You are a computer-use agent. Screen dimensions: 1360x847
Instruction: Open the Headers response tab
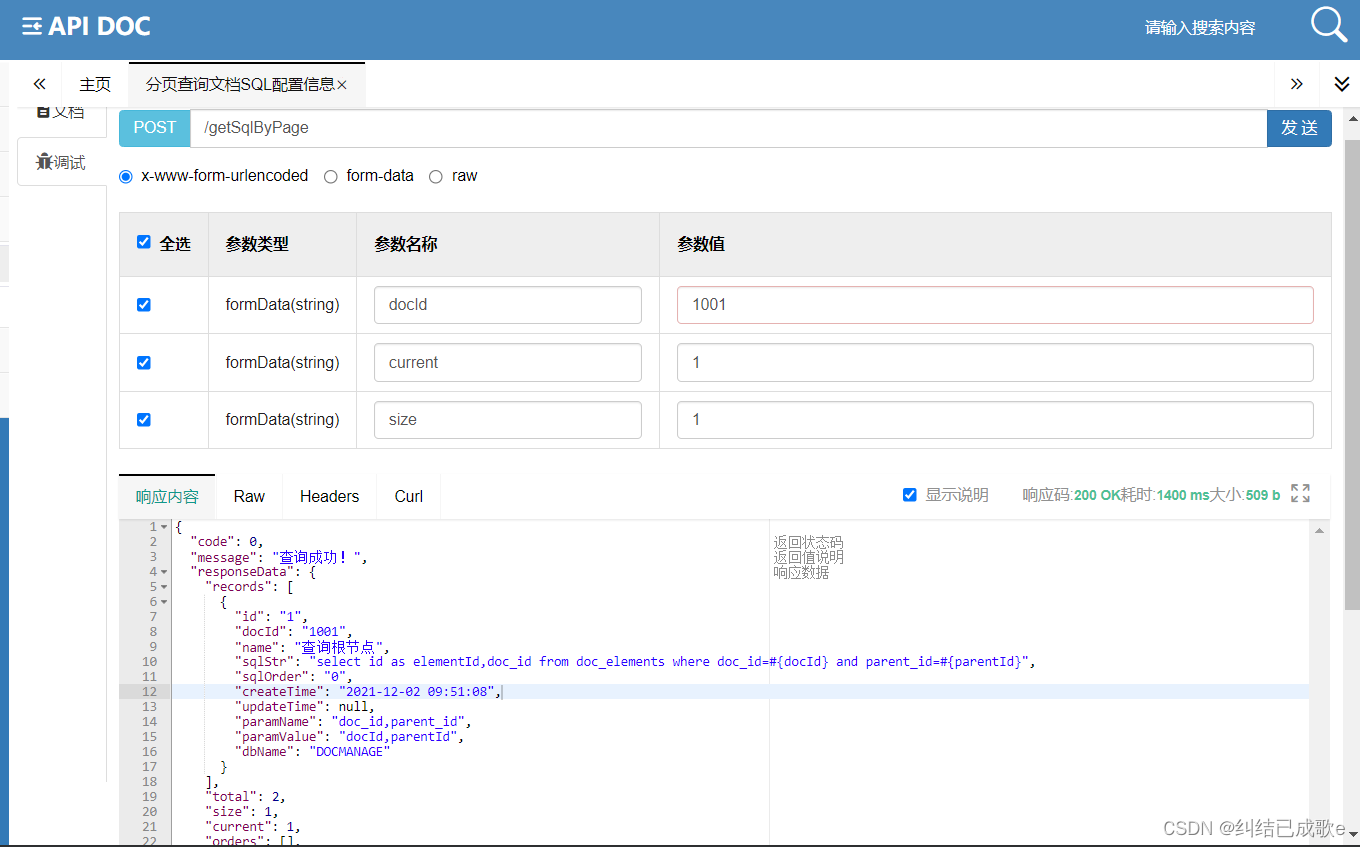click(x=329, y=496)
